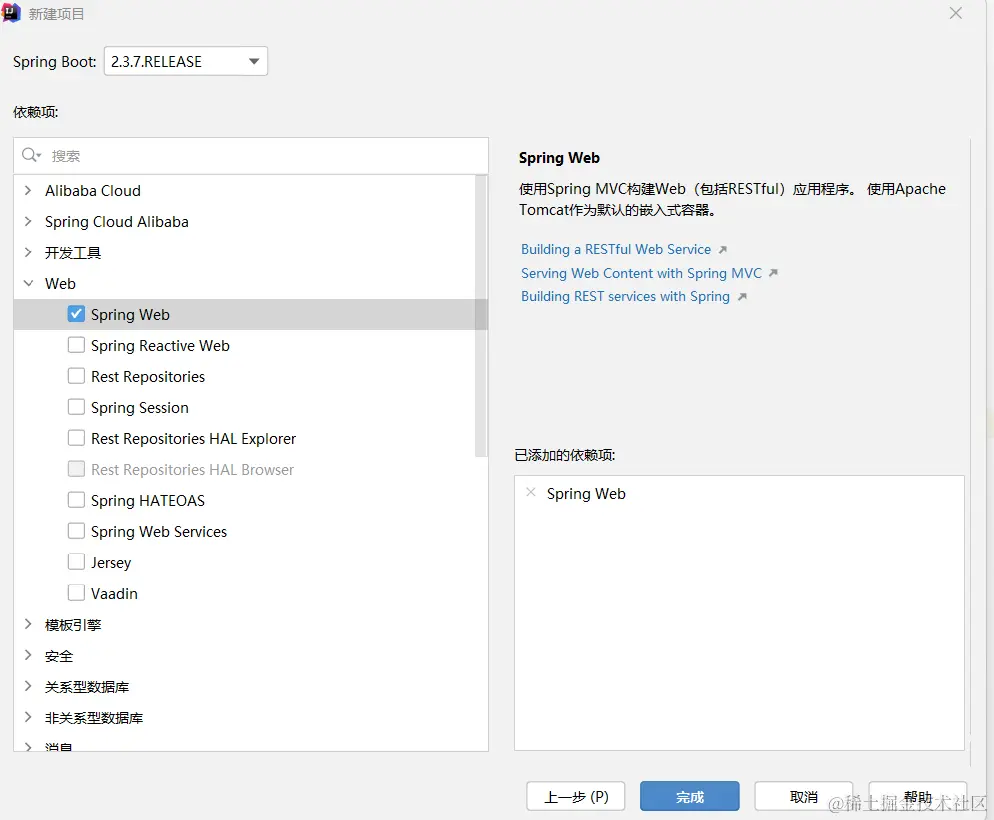Screen dimensions: 994x820
Task: Enable the Vaadin dependency checkbox
Action: coord(76,593)
